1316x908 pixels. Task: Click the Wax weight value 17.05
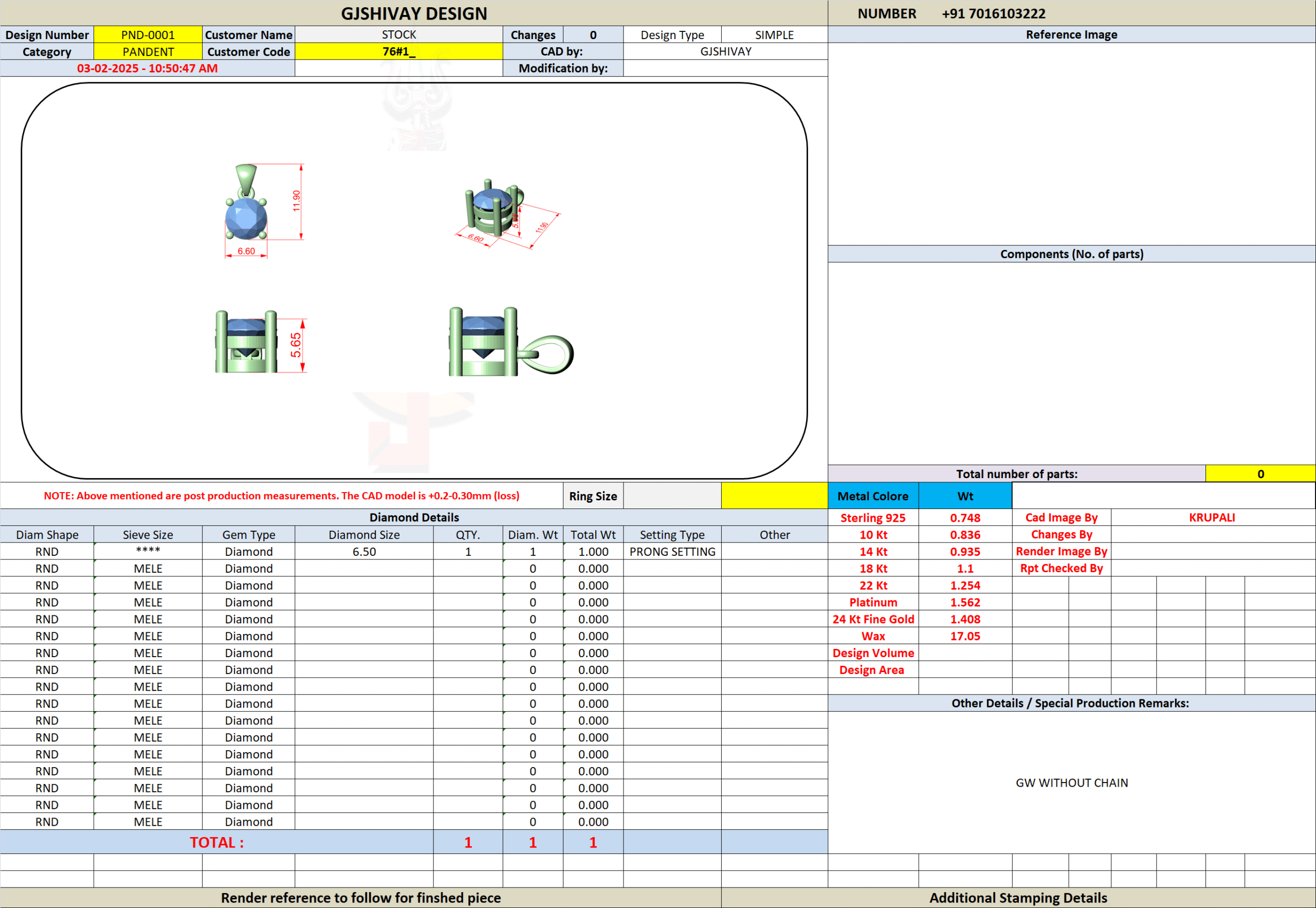click(x=965, y=636)
